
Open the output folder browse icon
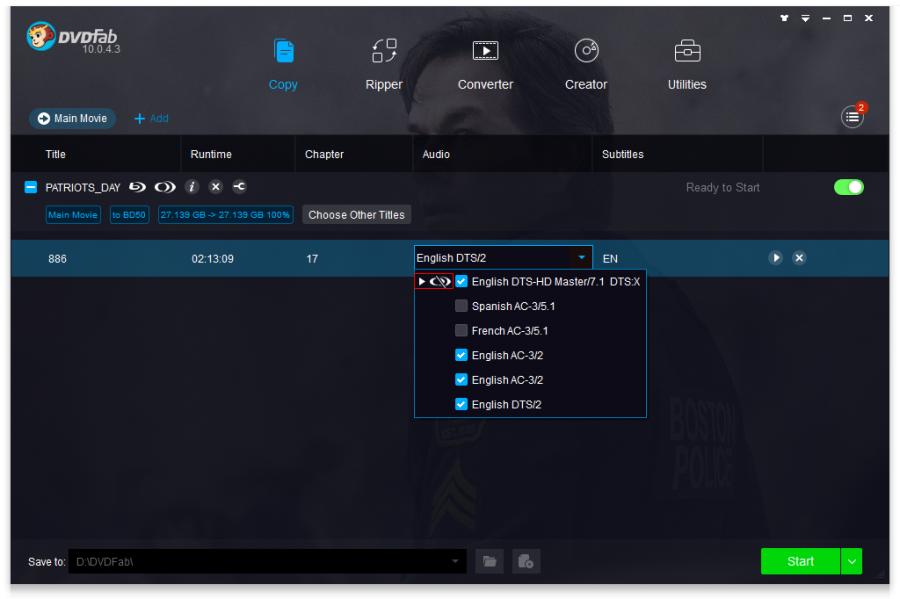(x=489, y=561)
